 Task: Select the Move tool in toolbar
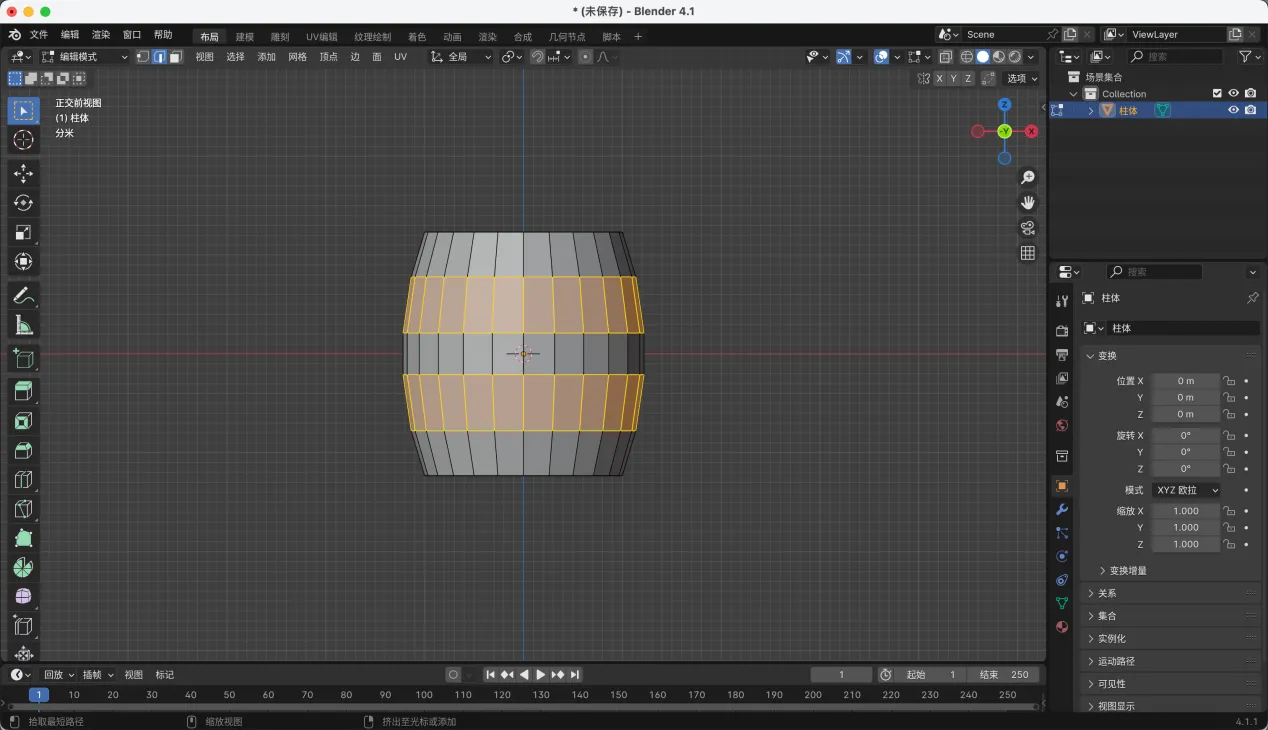pyautogui.click(x=23, y=174)
